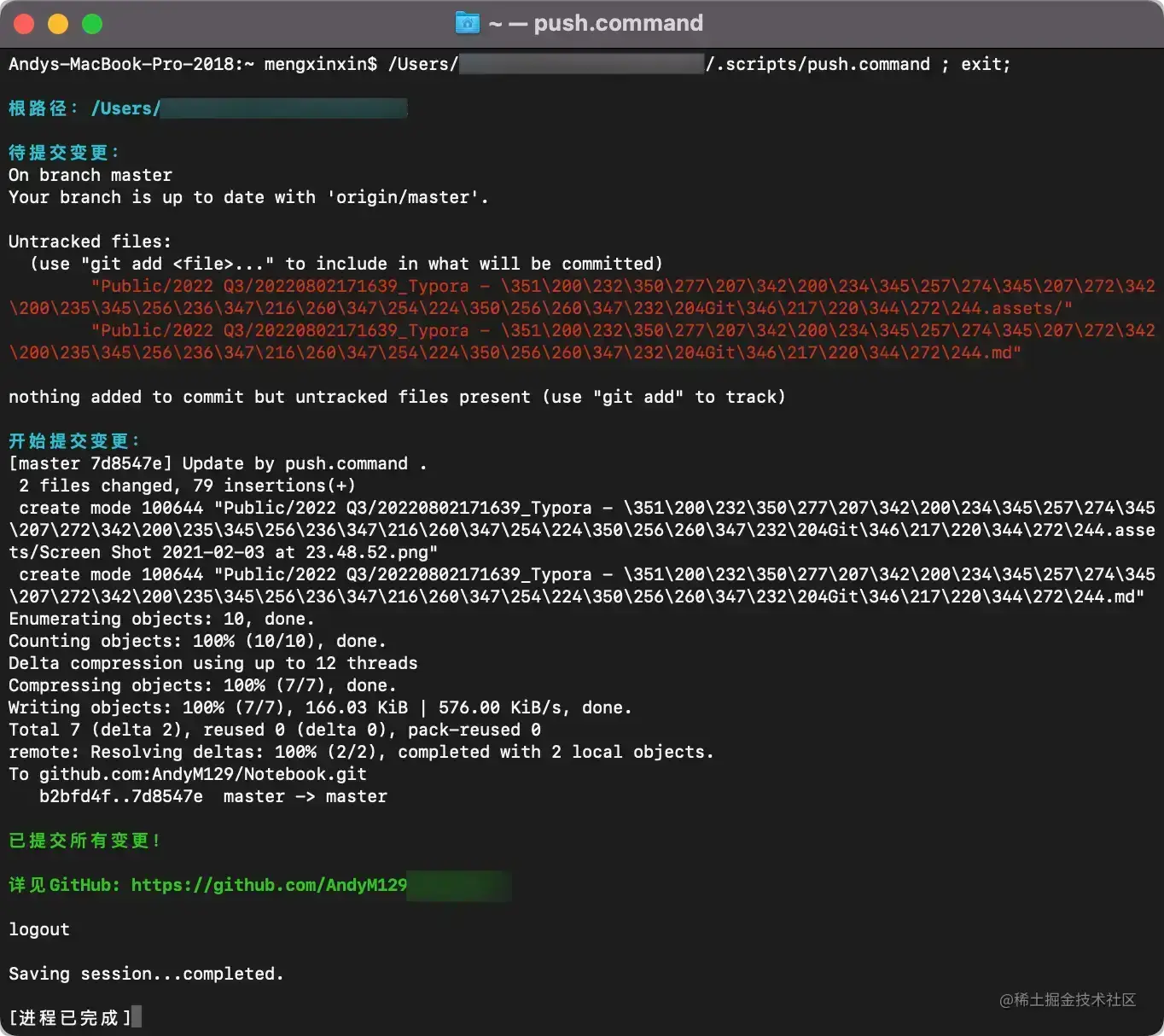Click 'Total 7 (delta 2), reused 0' line

tap(275, 730)
